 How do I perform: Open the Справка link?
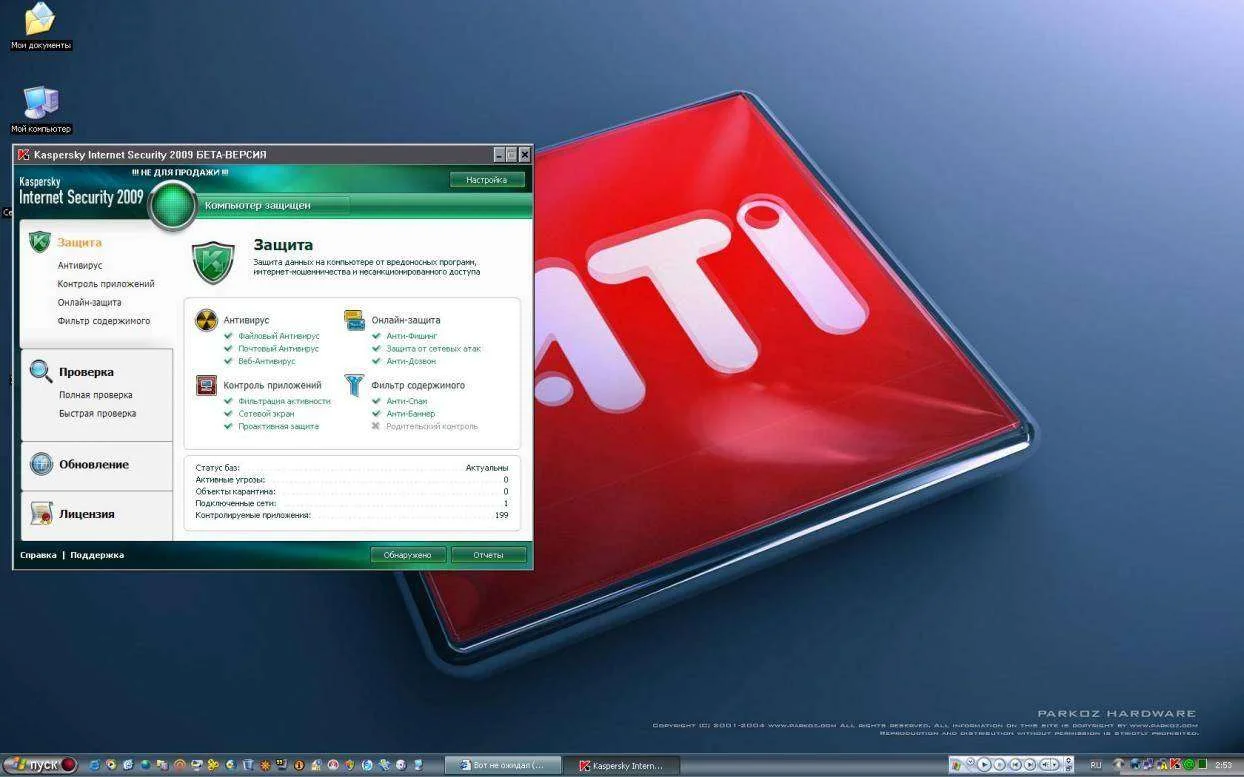tap(38, 555)
